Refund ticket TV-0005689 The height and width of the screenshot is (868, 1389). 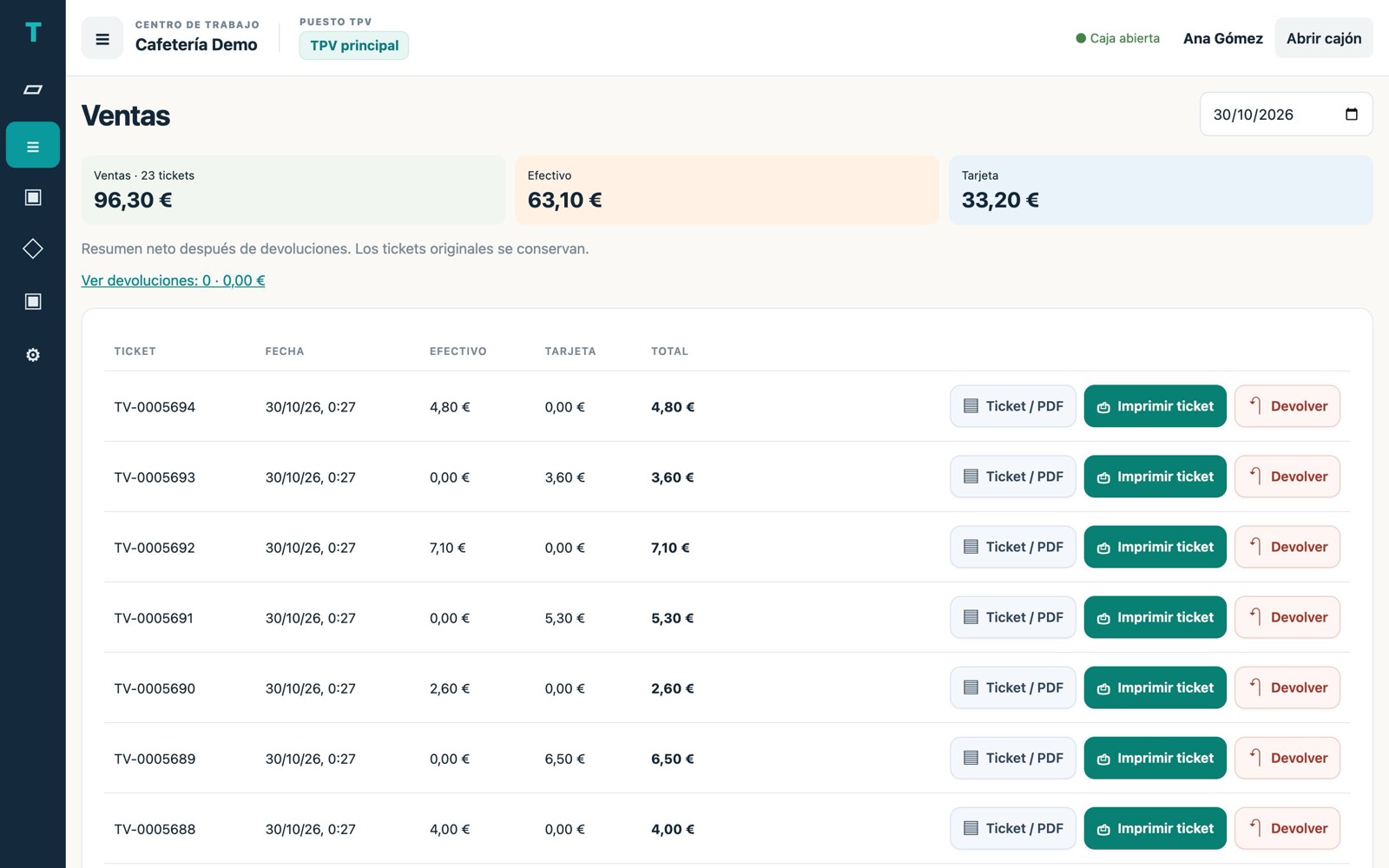(x=1287, y=758)
